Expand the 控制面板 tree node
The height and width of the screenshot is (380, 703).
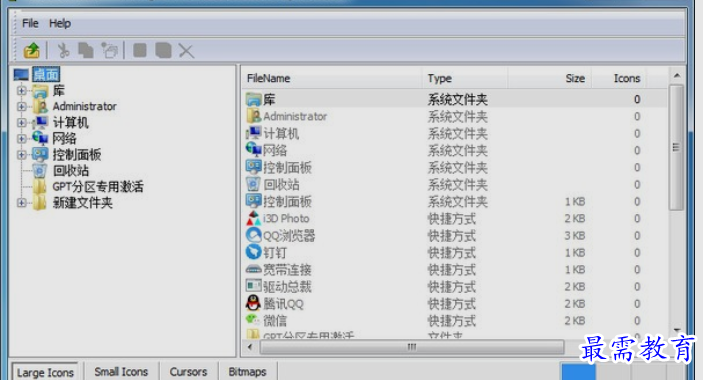click(21, 155)
